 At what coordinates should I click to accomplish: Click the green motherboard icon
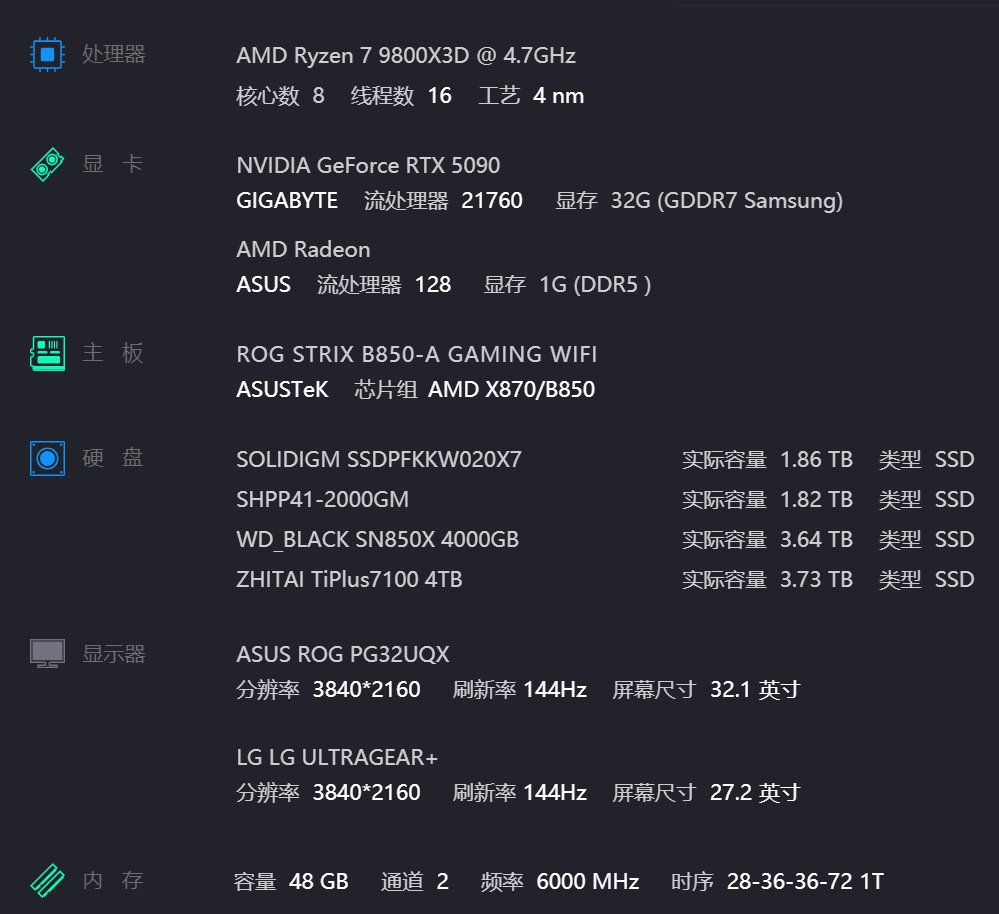coord(47,353)
